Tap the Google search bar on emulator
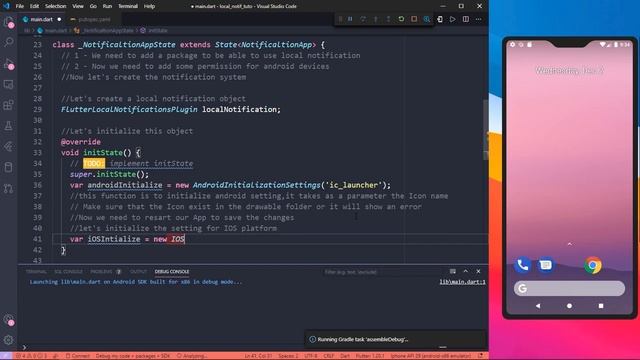The width and height of the screenshot is (640, 360). click(x=569, y=289)
